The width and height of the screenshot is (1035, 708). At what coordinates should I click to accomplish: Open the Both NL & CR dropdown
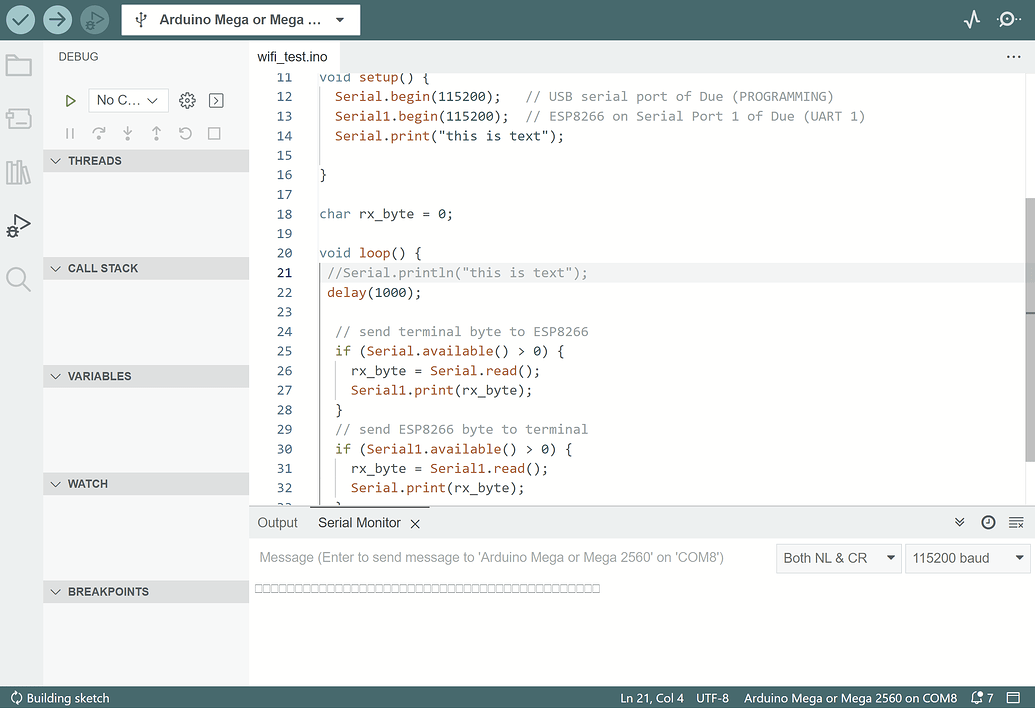click(838, 558)
